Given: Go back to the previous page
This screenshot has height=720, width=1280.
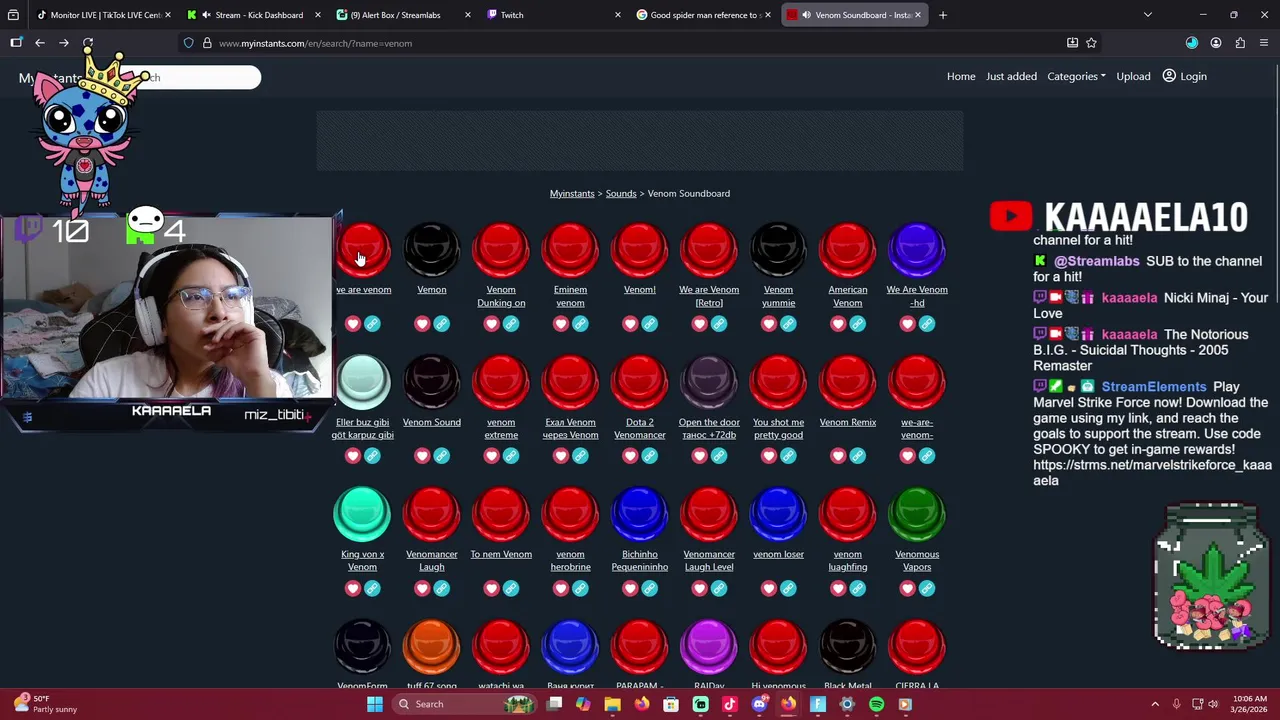Looking at the screenshot, I should [x=40, y=43].
